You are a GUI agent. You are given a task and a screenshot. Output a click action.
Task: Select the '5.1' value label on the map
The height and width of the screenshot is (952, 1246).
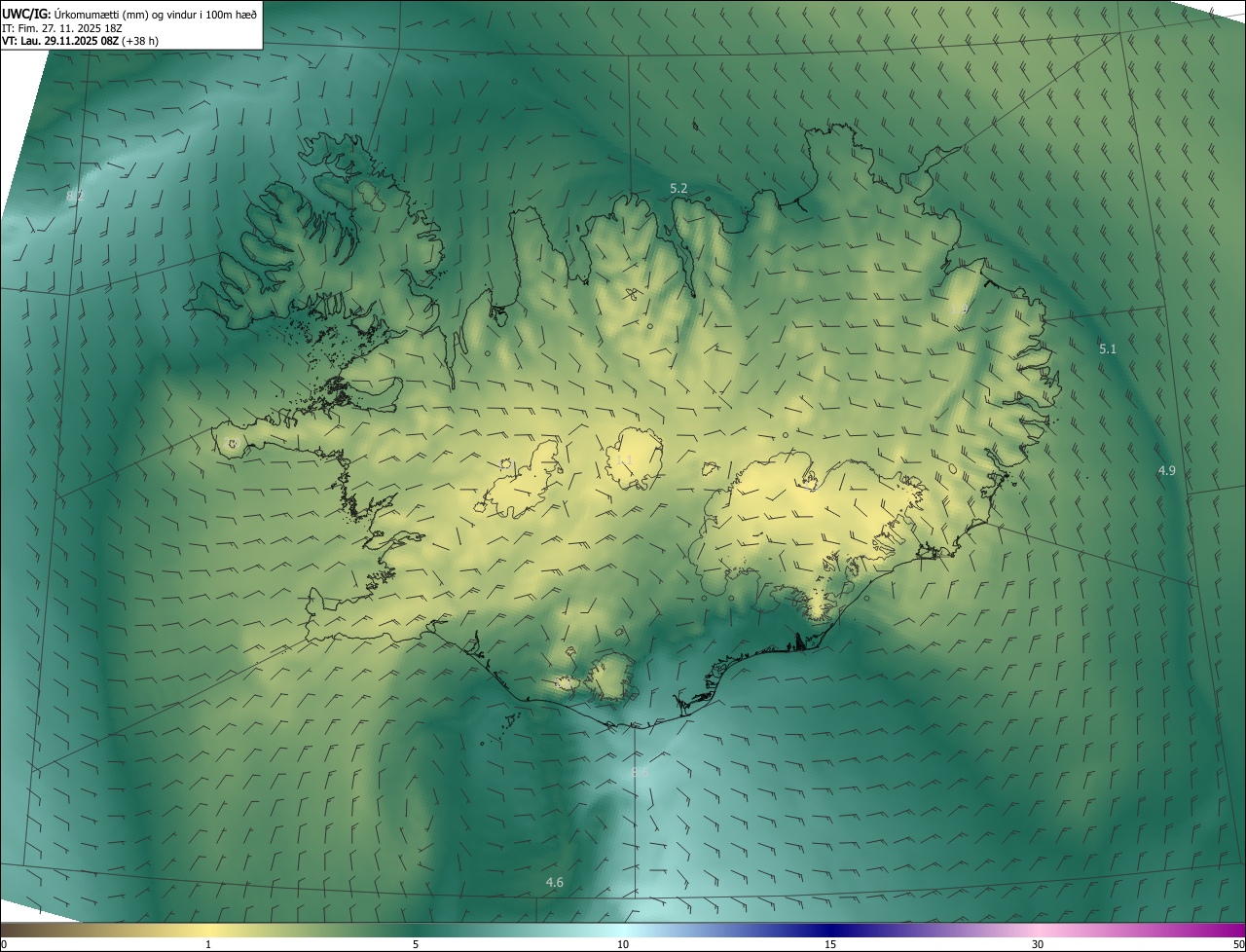pyautogui.click(x=1108, y=348)
